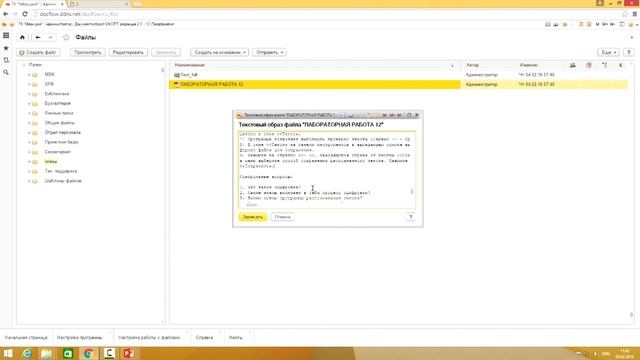
Task: Expand the MDK folder in the tree
Action: [x=29, y=75]
